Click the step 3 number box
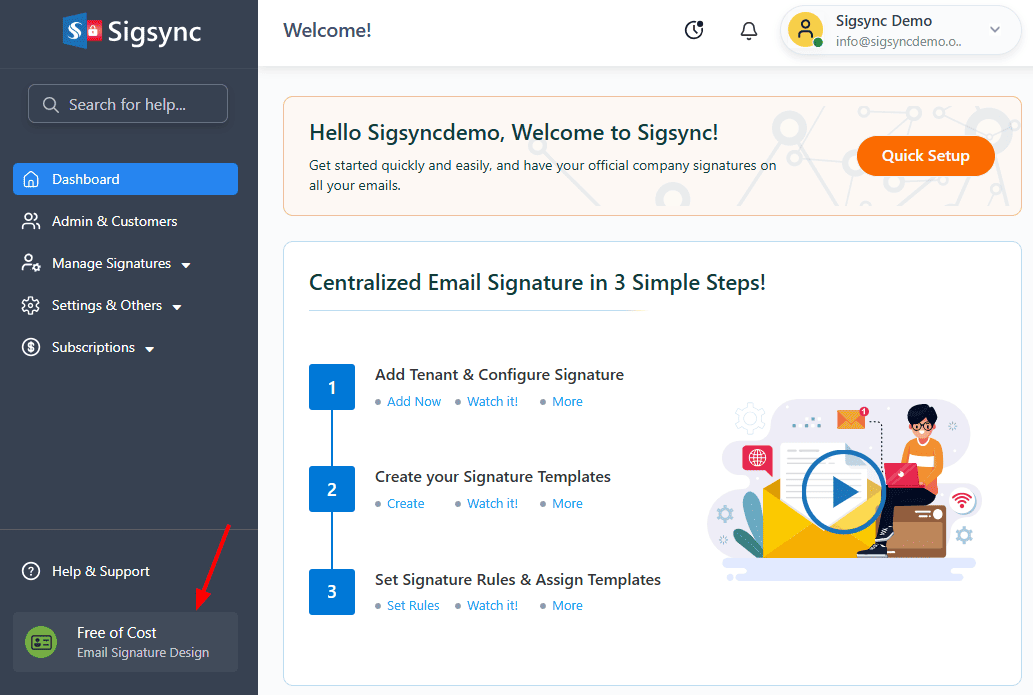The width and height of the screenshot is (1033, 695). coord(332,592)
